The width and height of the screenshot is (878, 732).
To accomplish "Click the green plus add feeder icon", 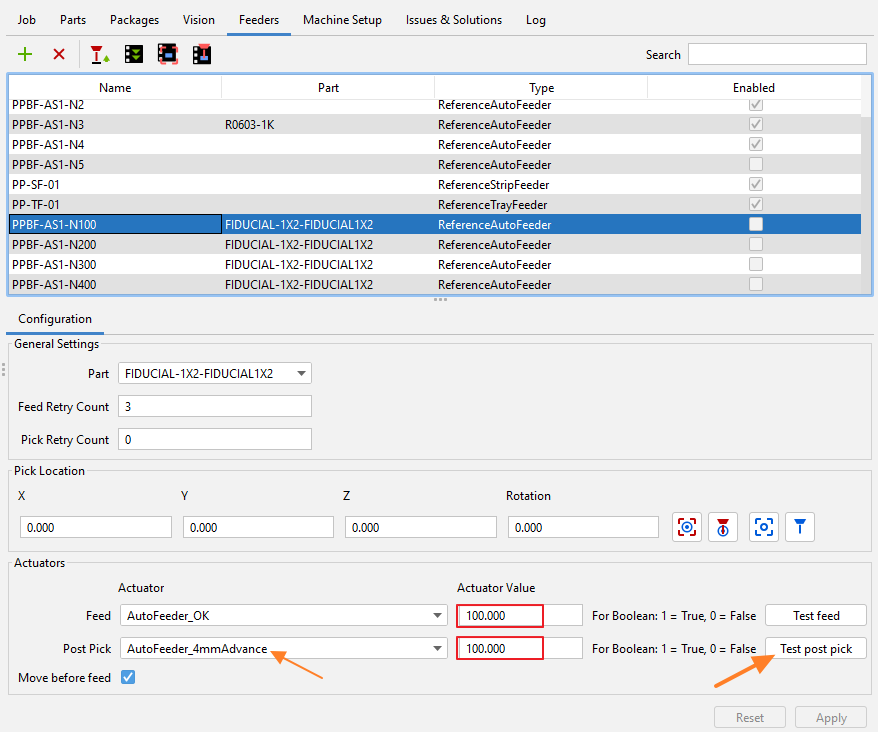I will [x=25, y=54].
